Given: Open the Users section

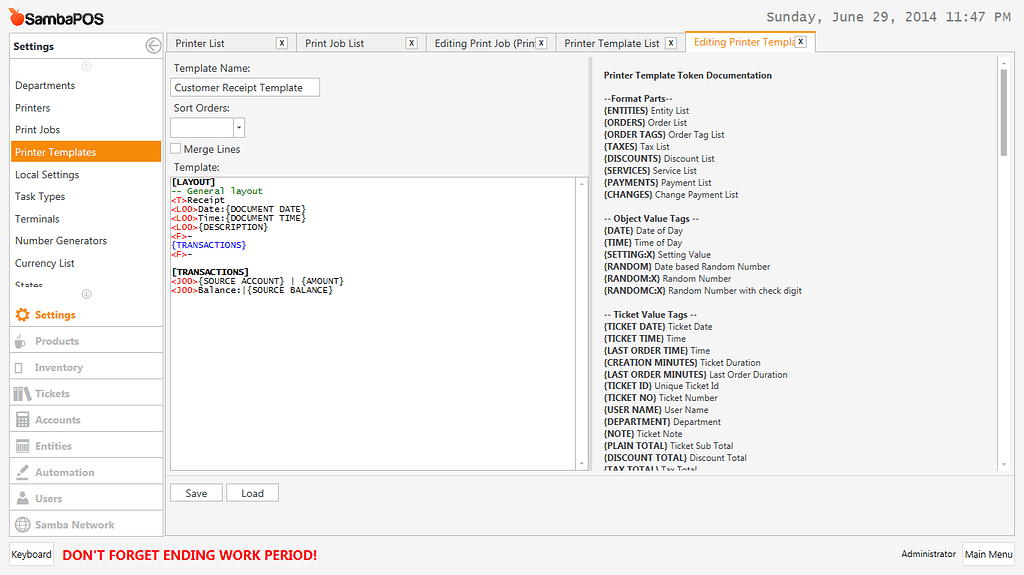Looking at the screenshot, I should tap(86, 498).
